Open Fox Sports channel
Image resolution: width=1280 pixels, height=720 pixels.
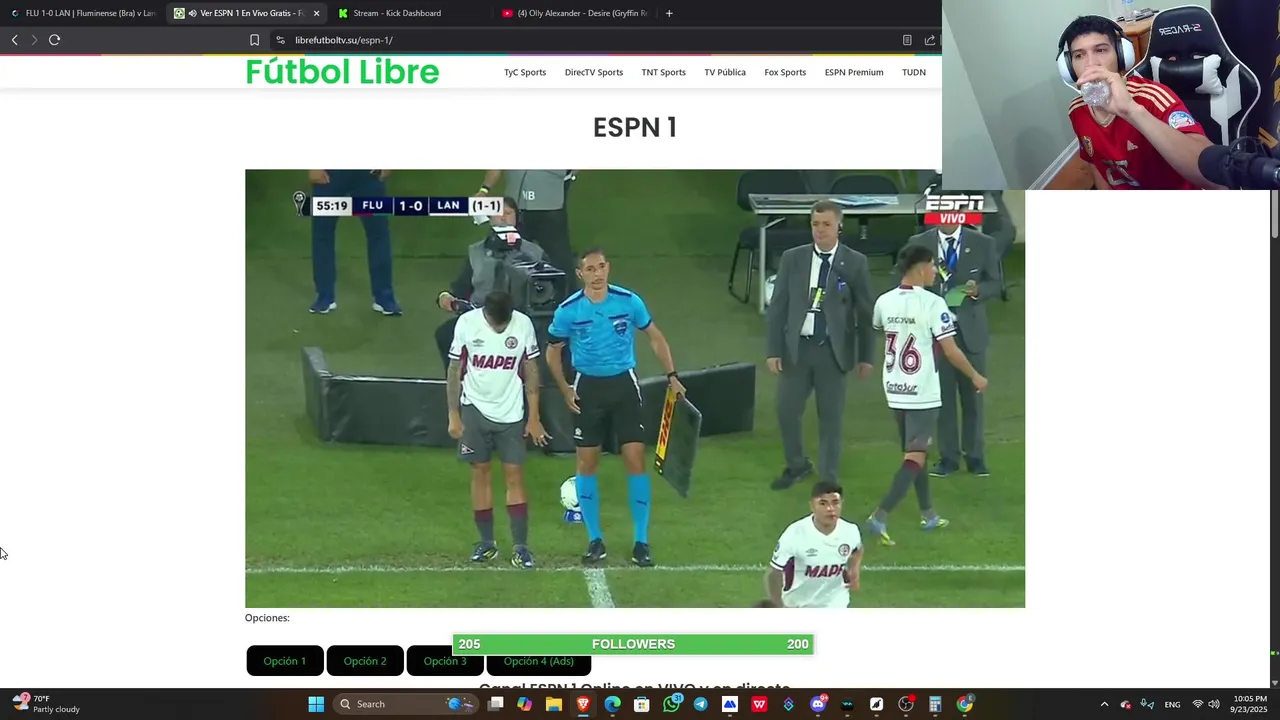(x=785, y=72)
